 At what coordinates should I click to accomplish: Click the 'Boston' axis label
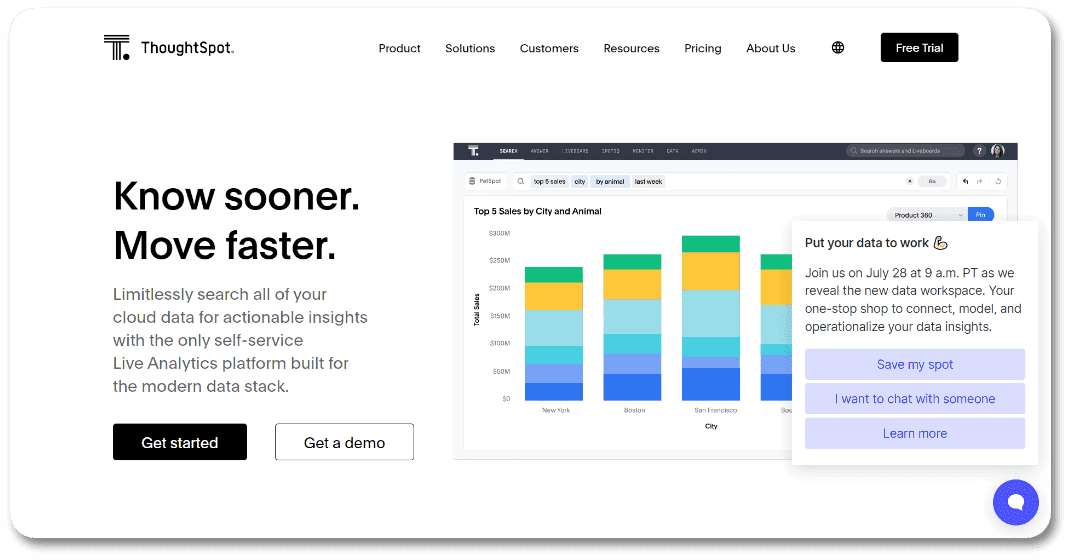[634, 410]
